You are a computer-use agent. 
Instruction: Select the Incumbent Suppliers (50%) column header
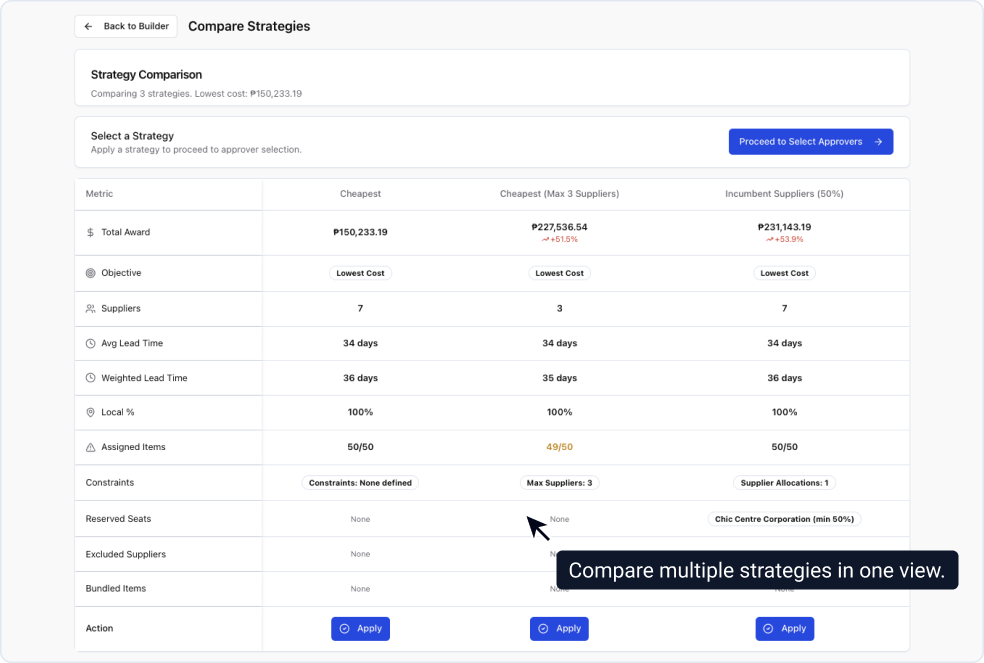784,193
